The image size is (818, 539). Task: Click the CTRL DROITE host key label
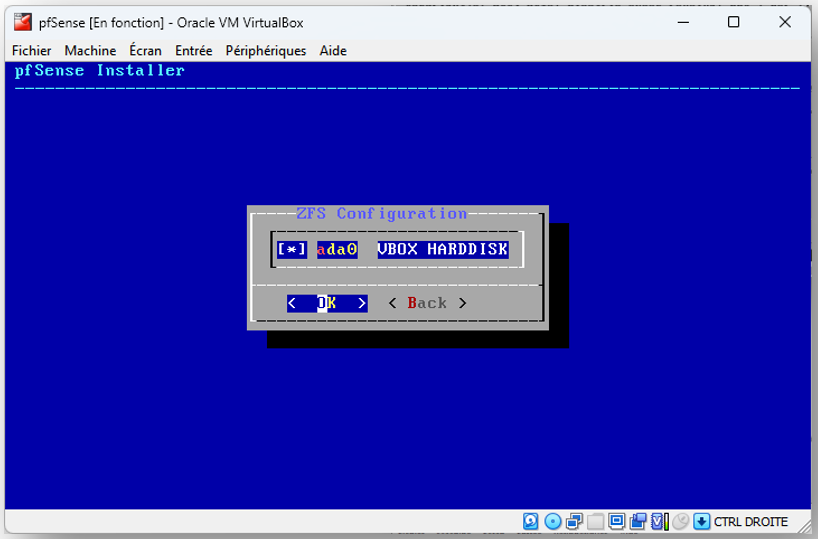pos(751,521)
